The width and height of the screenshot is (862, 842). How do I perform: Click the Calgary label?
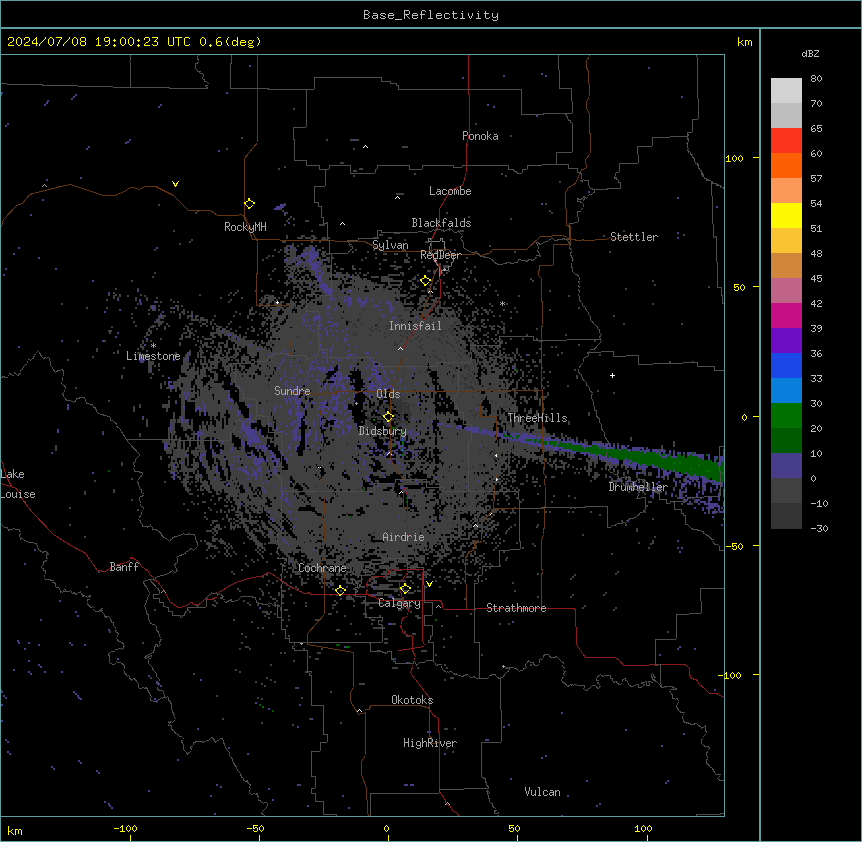pos(399,603)
